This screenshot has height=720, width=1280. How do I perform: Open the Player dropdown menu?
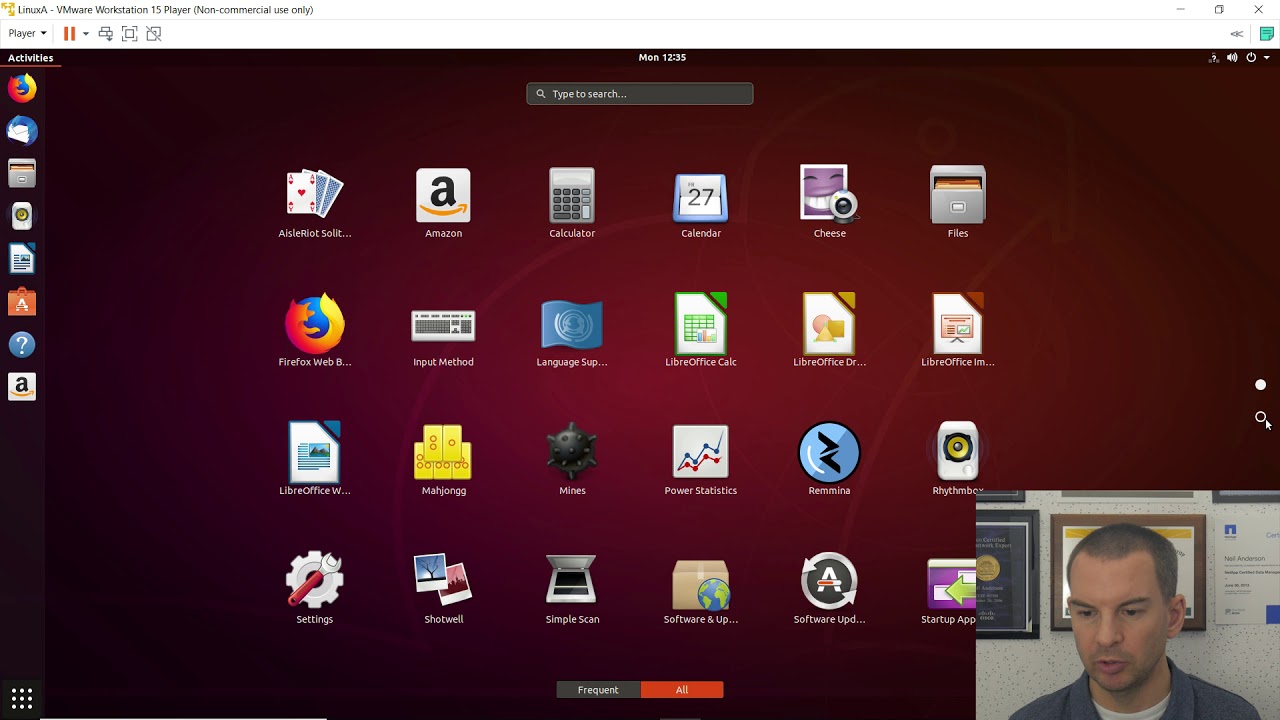(x=27, y=33)
